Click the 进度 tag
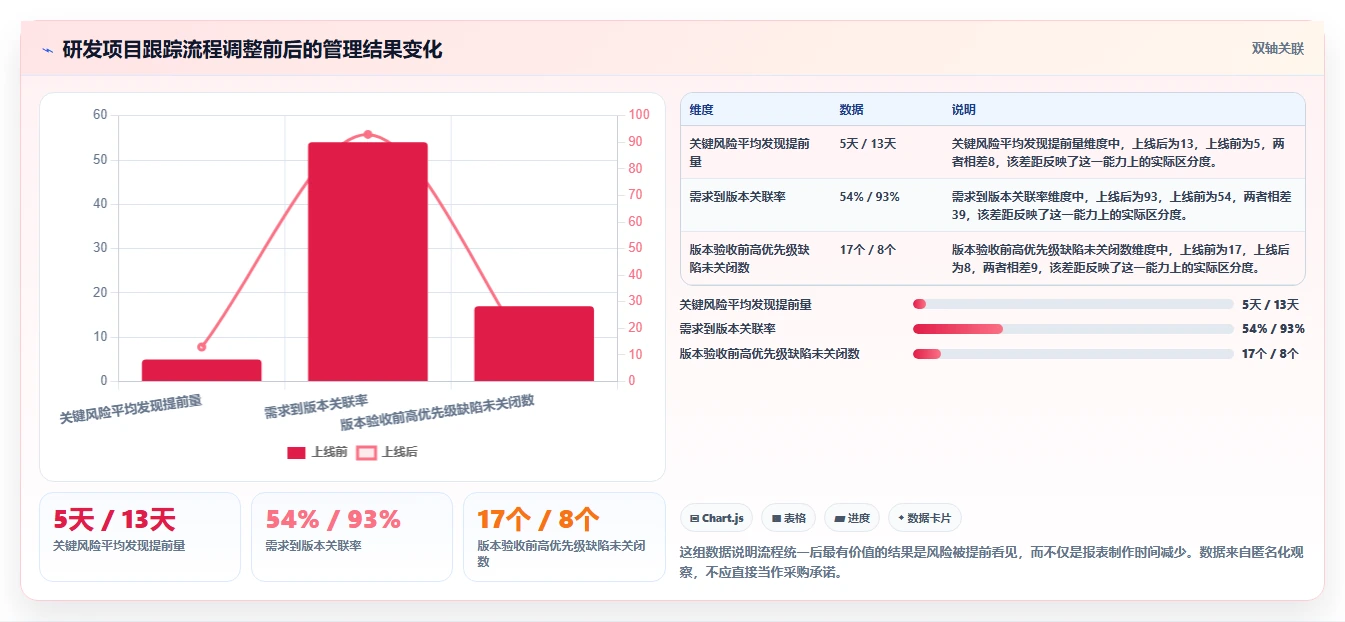1345x622 pixels. click(x=852, y=518)
